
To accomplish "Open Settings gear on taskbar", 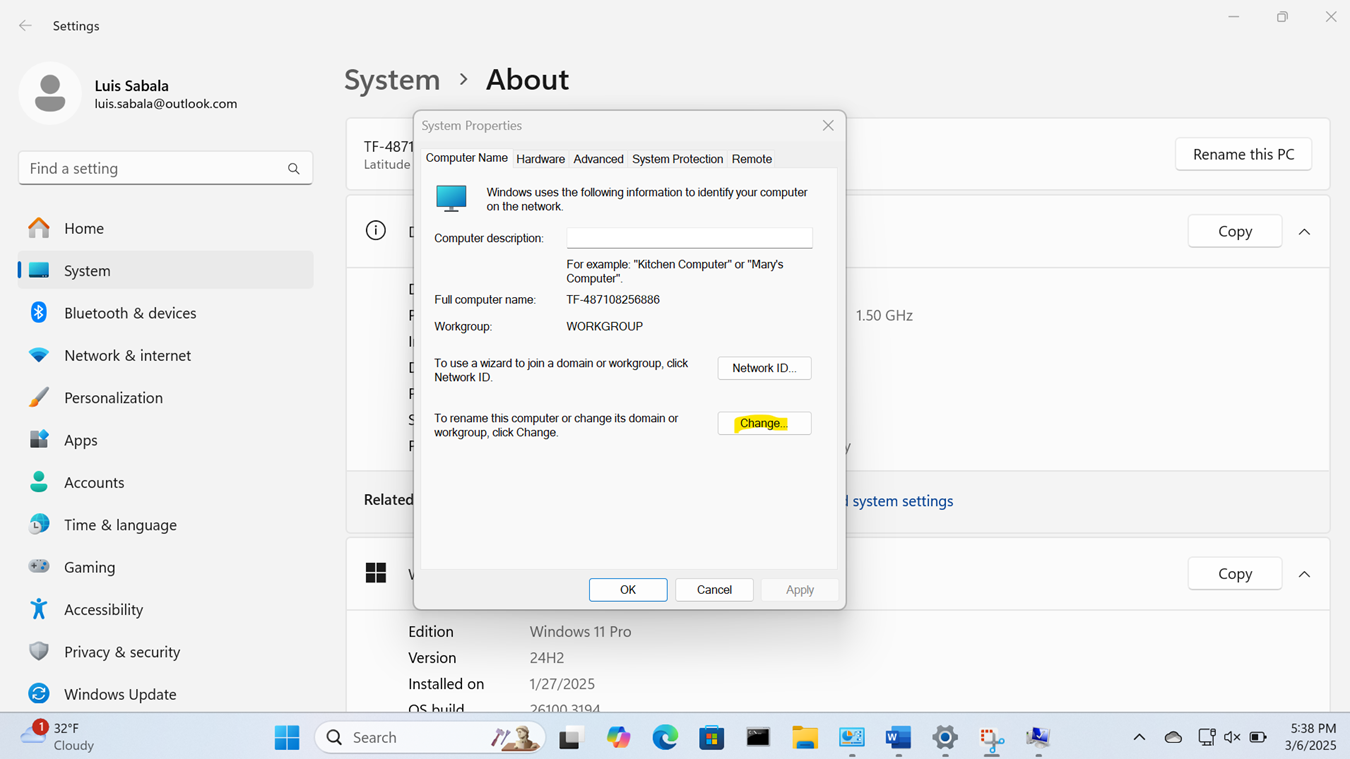I will (x=945, y=738).
